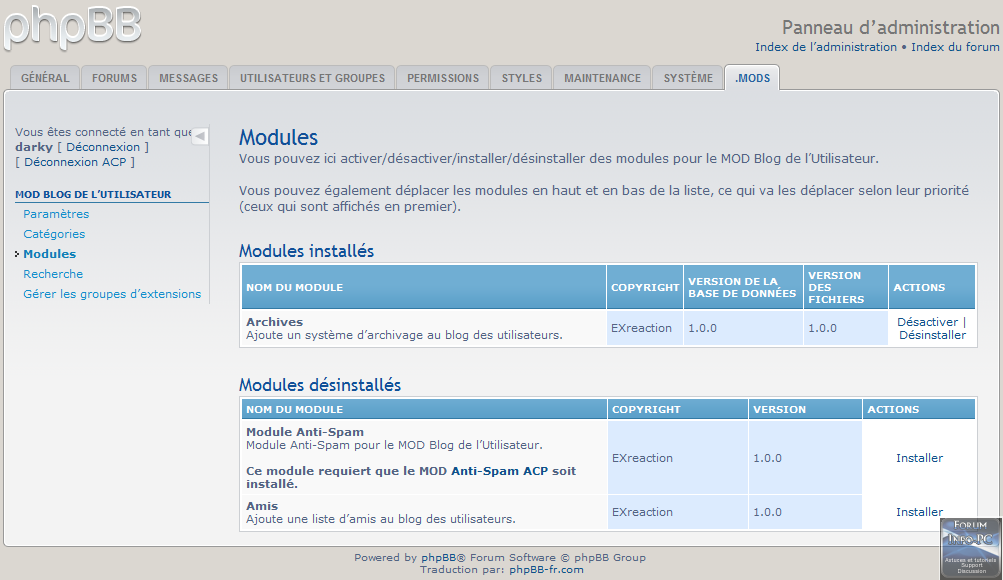Go to UTILISATEURS ET GROUPES tab
1003x580 pixels.
tap(312, 78)
